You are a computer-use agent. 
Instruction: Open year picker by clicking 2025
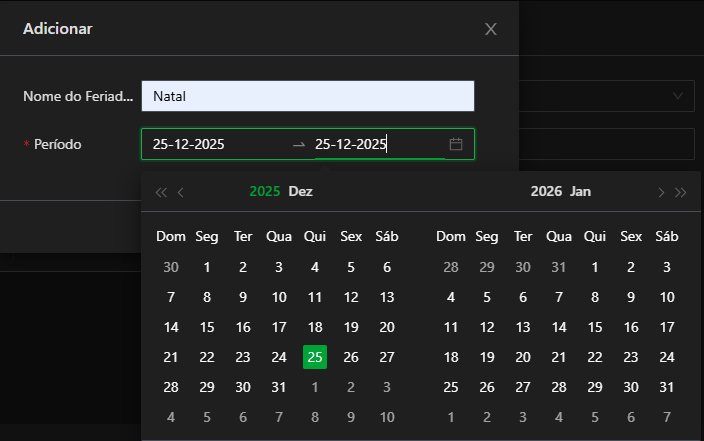coord(265,191)
